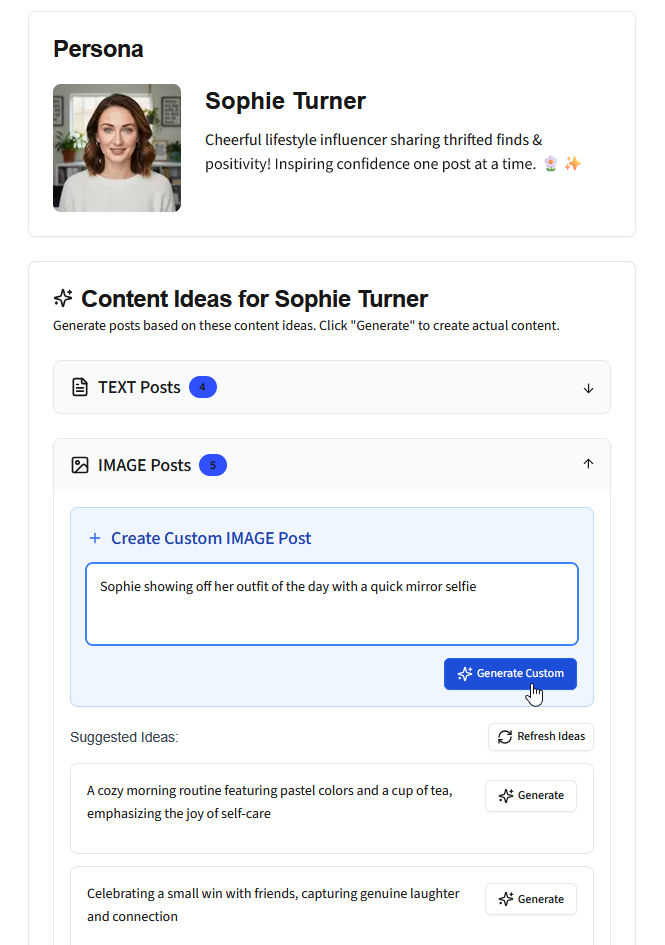Click the sparkle icon beside Content Ideas heading
This screenshot has height=945, width=665.
click(63, 298)
